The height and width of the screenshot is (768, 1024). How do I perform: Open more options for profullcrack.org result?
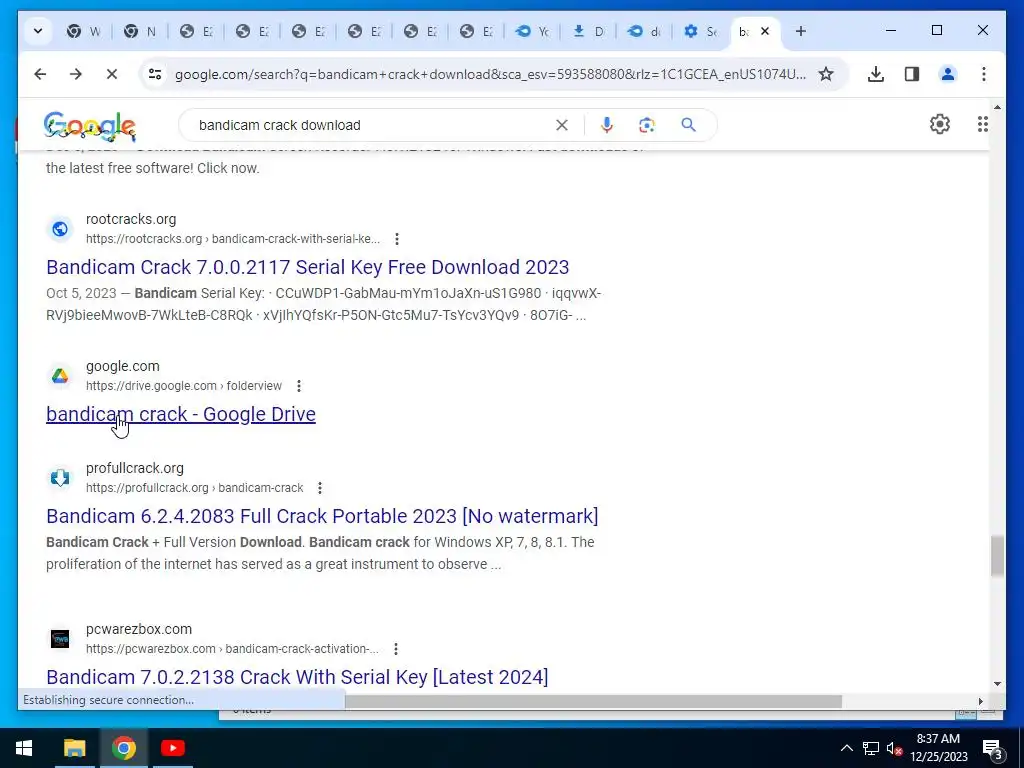pyautogui.click(x=319, y=488)
